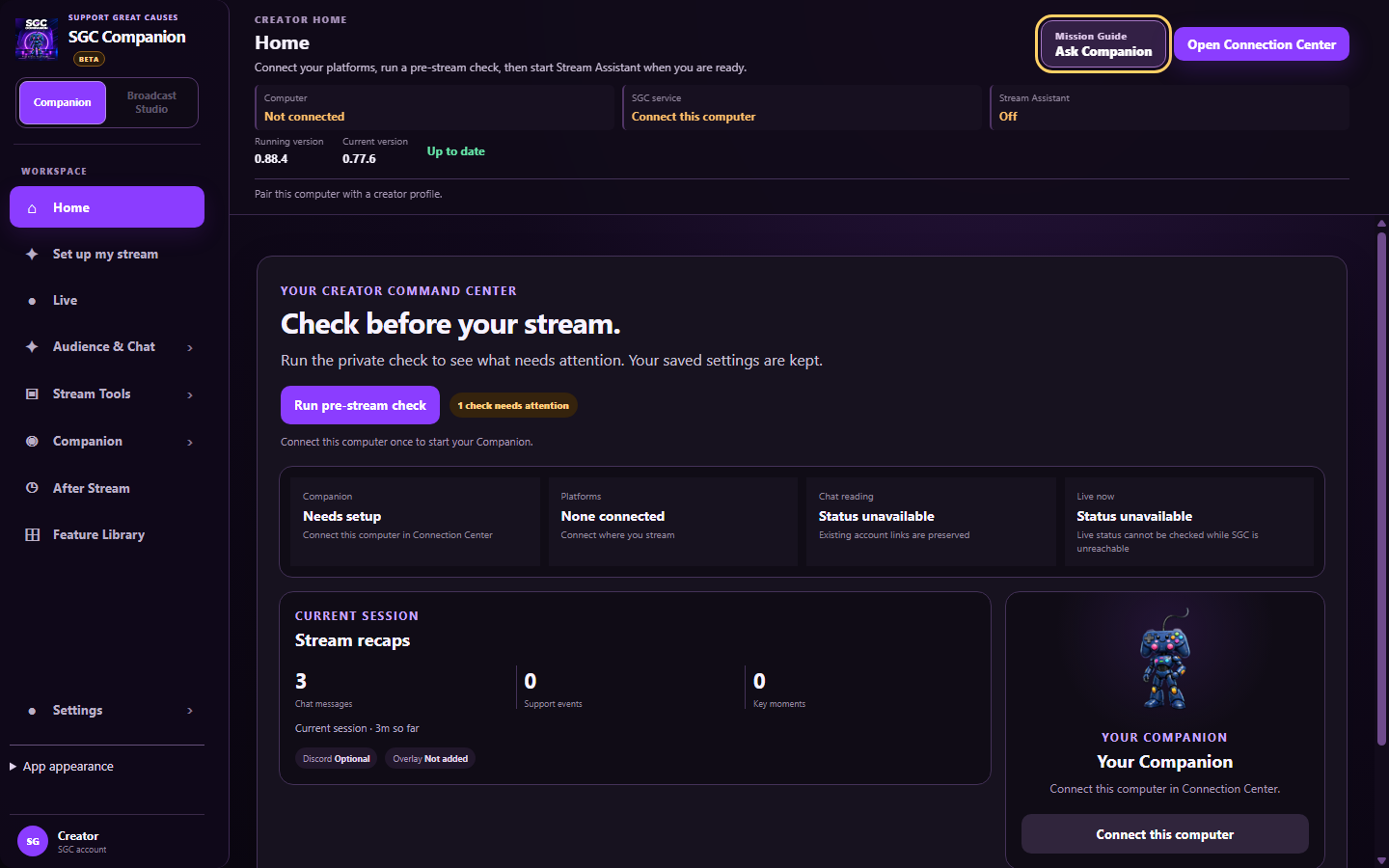The width and height of the screenshot is (1389, 868).
Task: Go to the Live section
Action: 107,301
